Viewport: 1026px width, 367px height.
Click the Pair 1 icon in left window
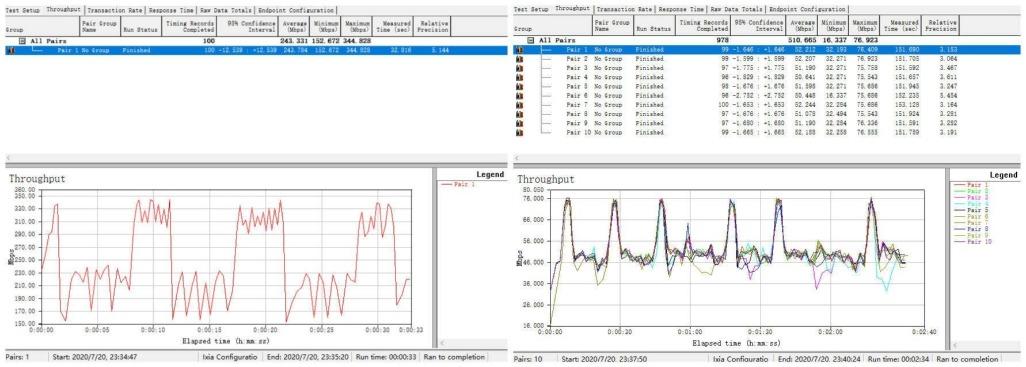point(10,50)
